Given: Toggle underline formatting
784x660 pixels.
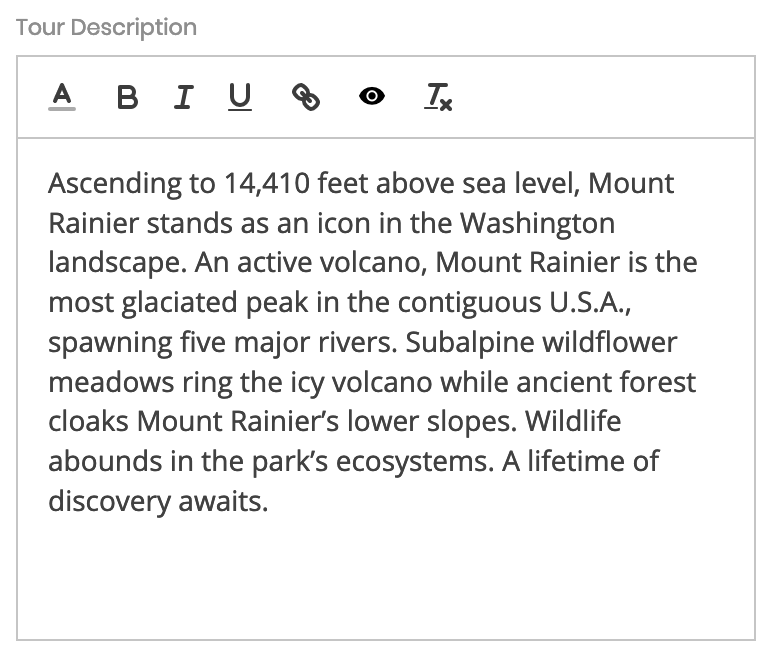Looking at the screenshot, I should [x=240, y=96].
